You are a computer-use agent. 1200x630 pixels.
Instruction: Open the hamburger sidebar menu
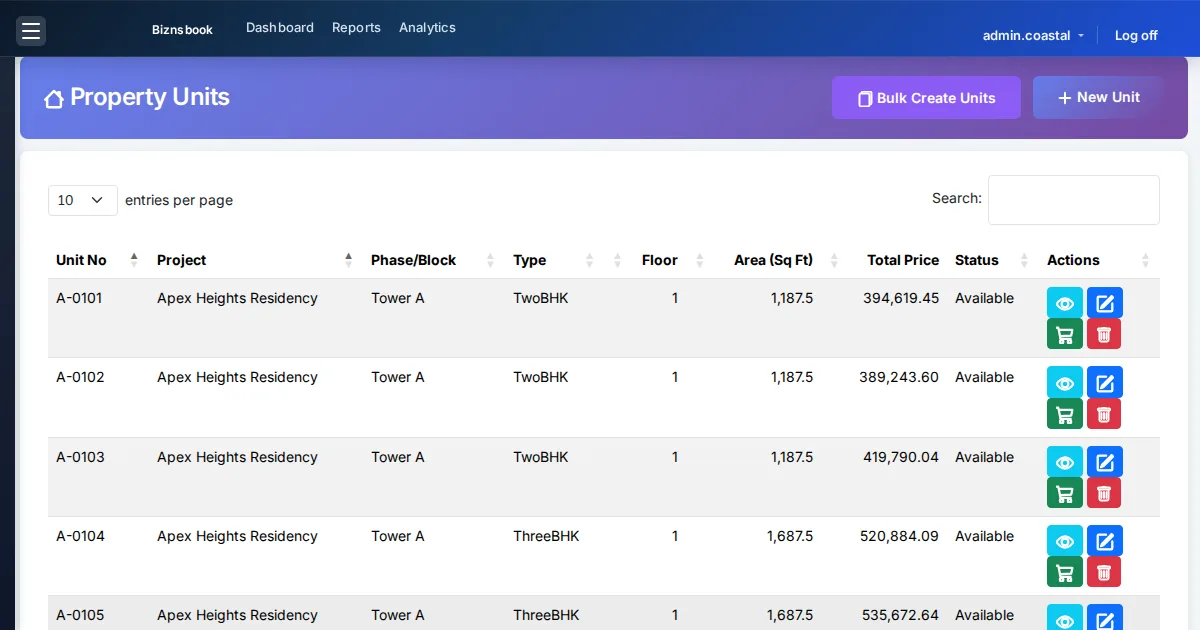pyautogui.click(x=31, y=31)
